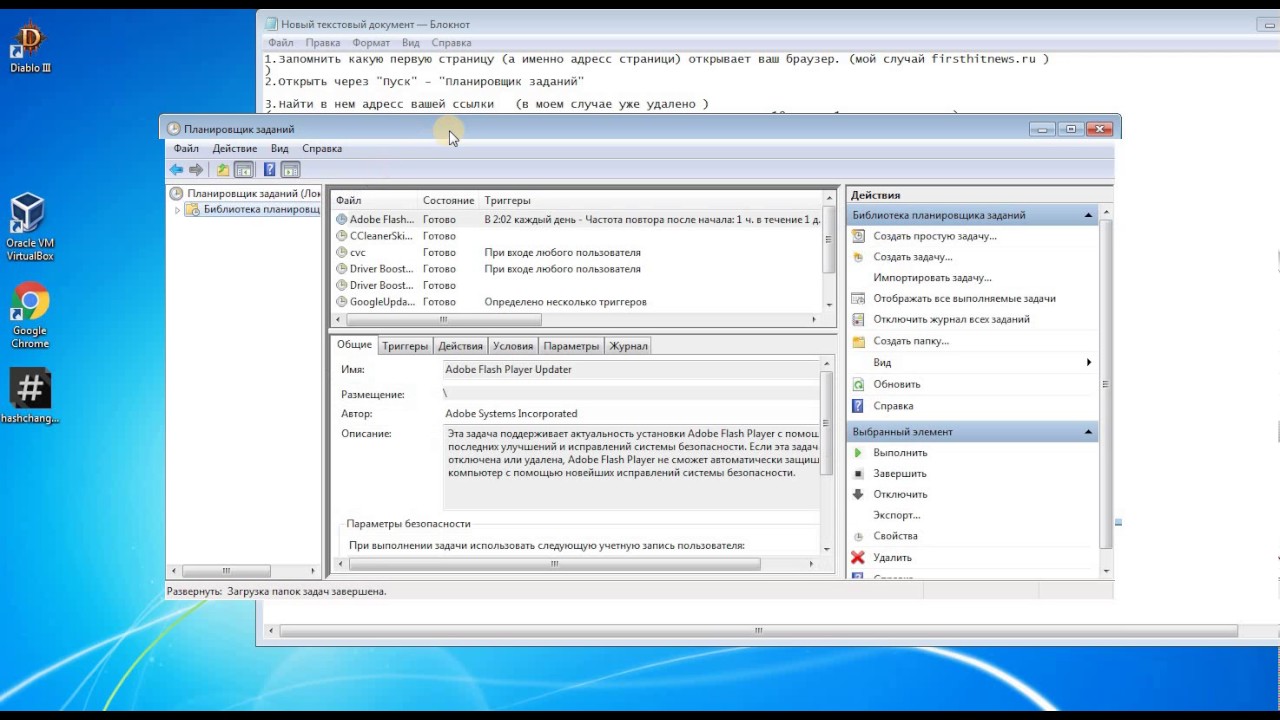Collapse the Выбранный элемент actions section
This screenshot has height=720, width=1280.
coord(1088,432)
